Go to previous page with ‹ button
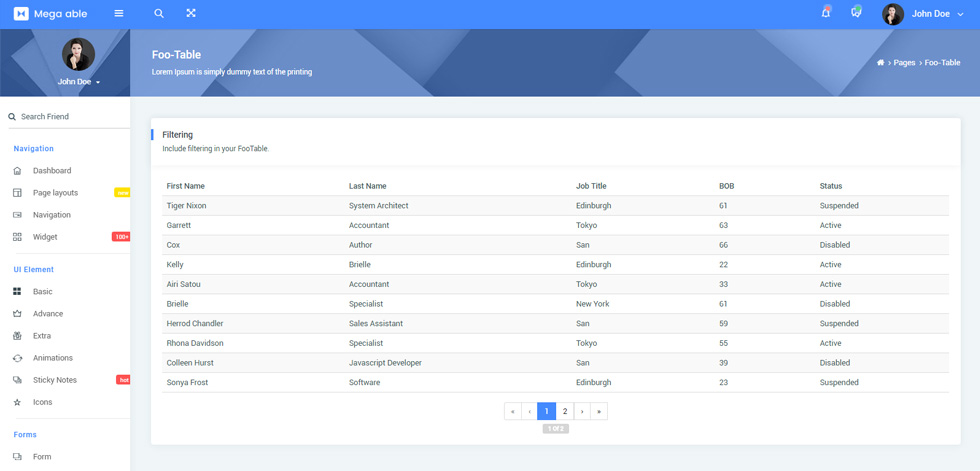The height and width of the screenshot is (471, 980). (529, 411)
